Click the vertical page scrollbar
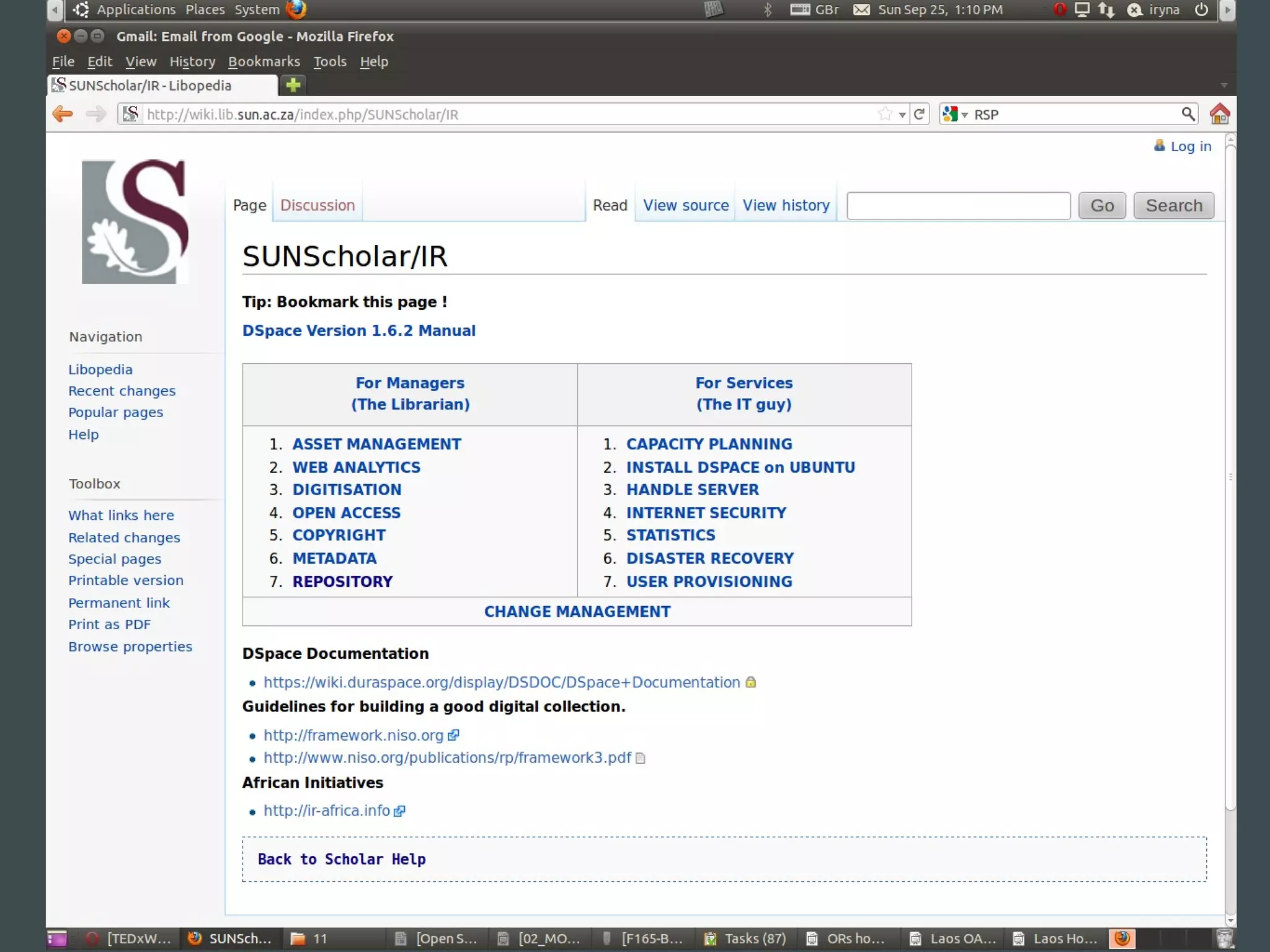The image size is (1270, 952). 1230,477
